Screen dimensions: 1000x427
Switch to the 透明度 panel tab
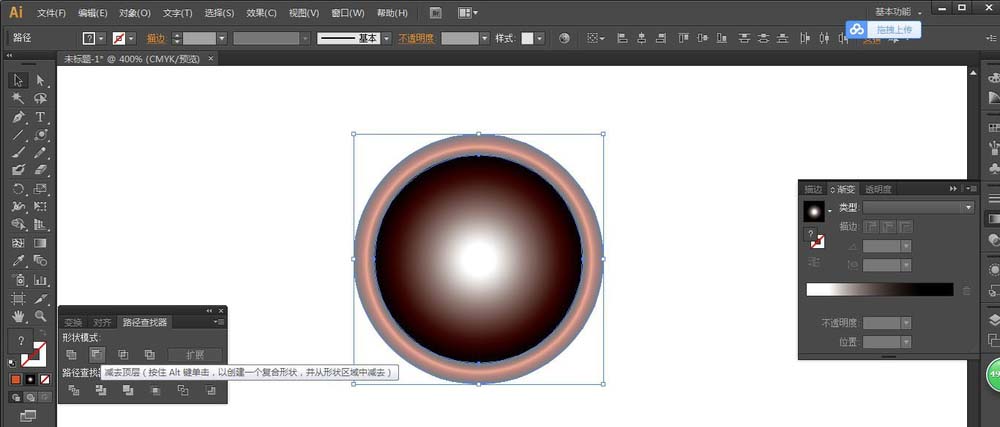coord(879,189)
